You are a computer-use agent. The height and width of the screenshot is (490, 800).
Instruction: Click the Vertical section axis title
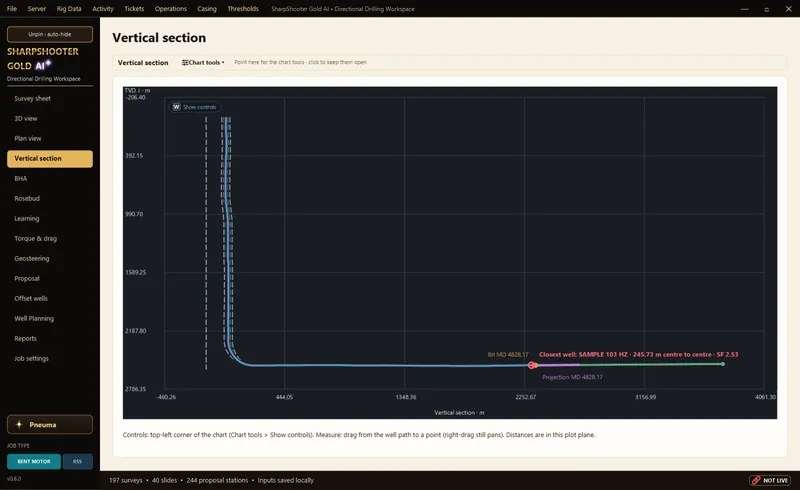pyautogui.click(x=459, y=412)
